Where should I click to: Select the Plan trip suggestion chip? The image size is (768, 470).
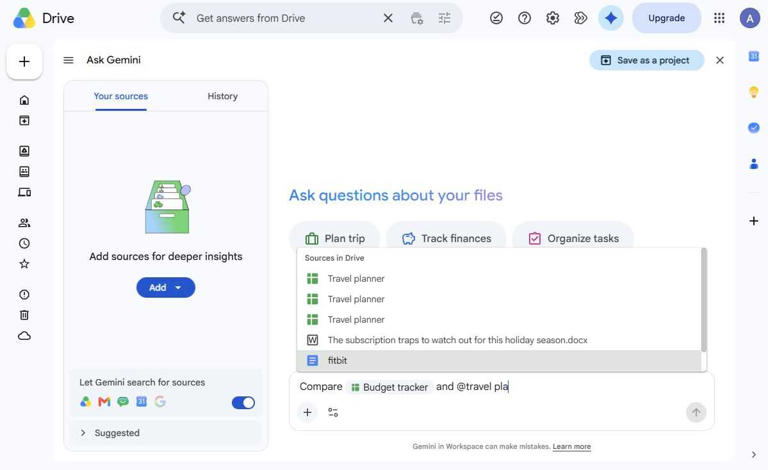335,238
